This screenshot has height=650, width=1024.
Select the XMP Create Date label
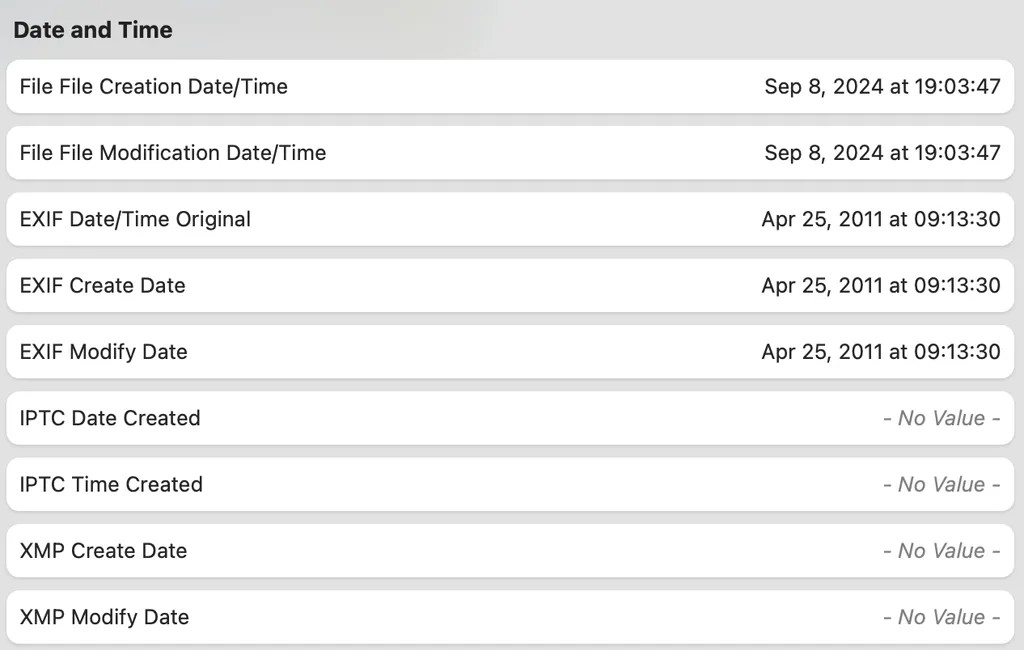pyautogui.click(x=104, y=551)
